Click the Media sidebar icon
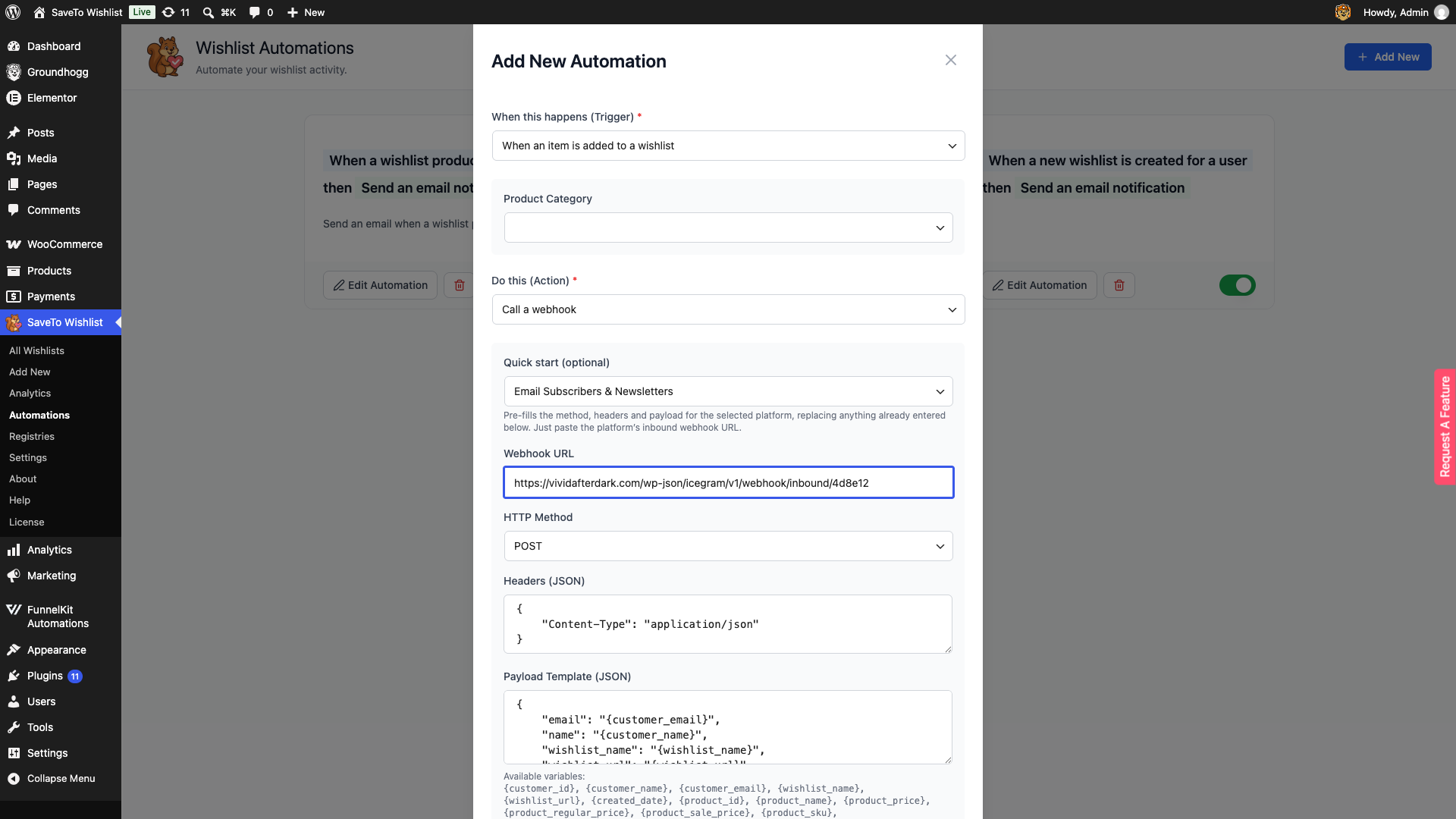Viewport: 1456px width, 819px height. (14, 158)
